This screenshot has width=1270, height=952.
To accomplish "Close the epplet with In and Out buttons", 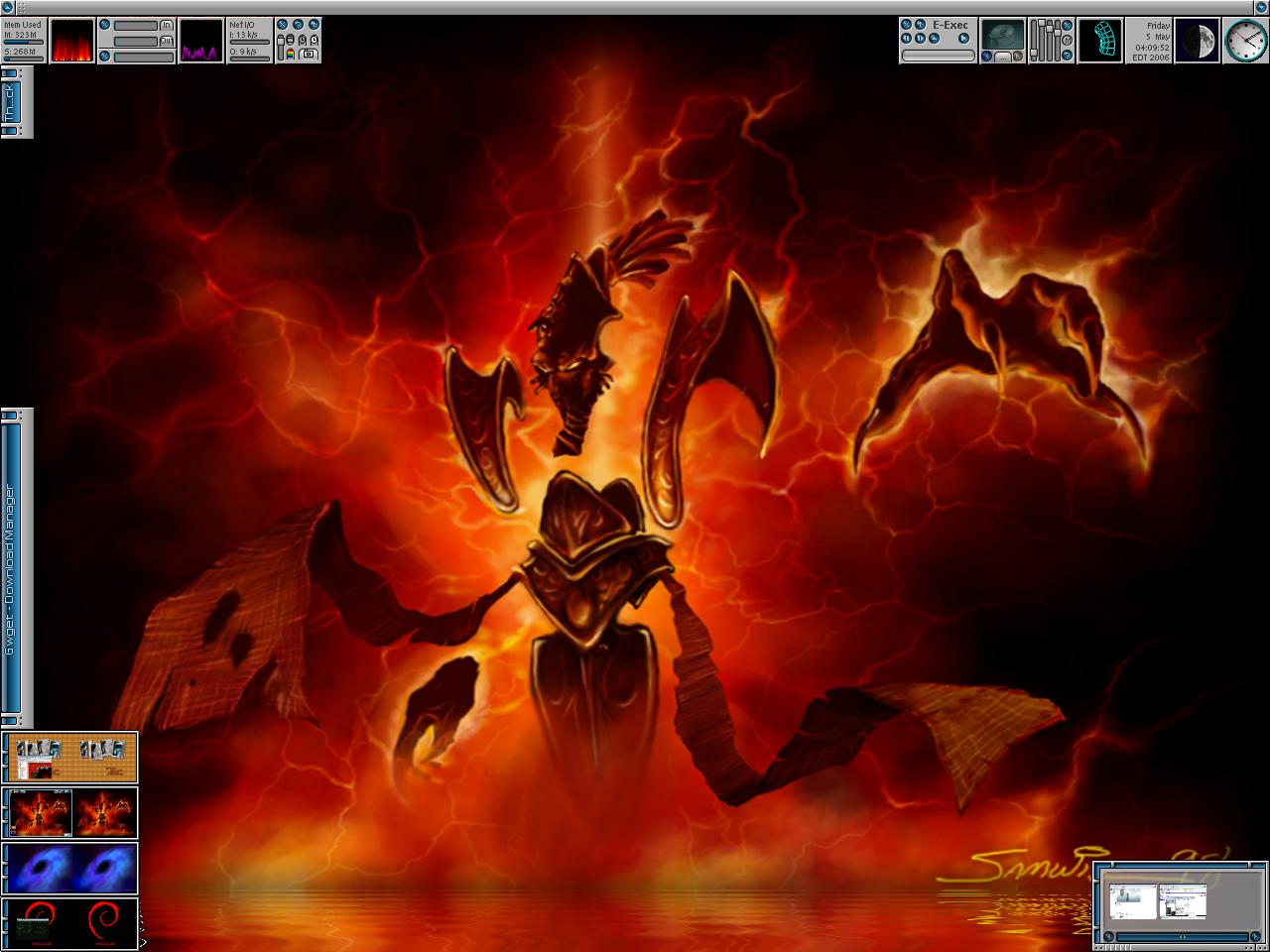I will click(x=104, y=25).
